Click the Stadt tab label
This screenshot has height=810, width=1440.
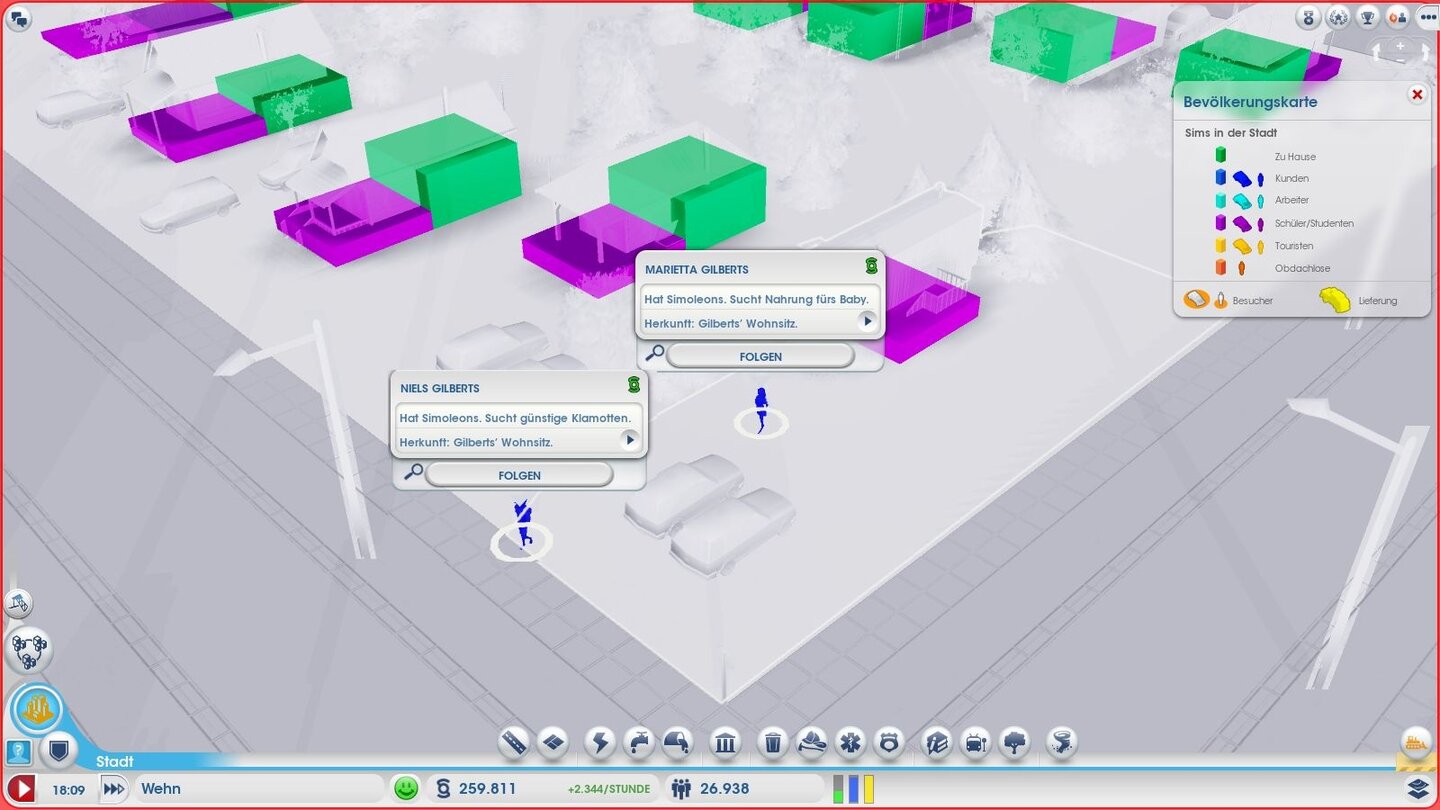click(115, 762)
